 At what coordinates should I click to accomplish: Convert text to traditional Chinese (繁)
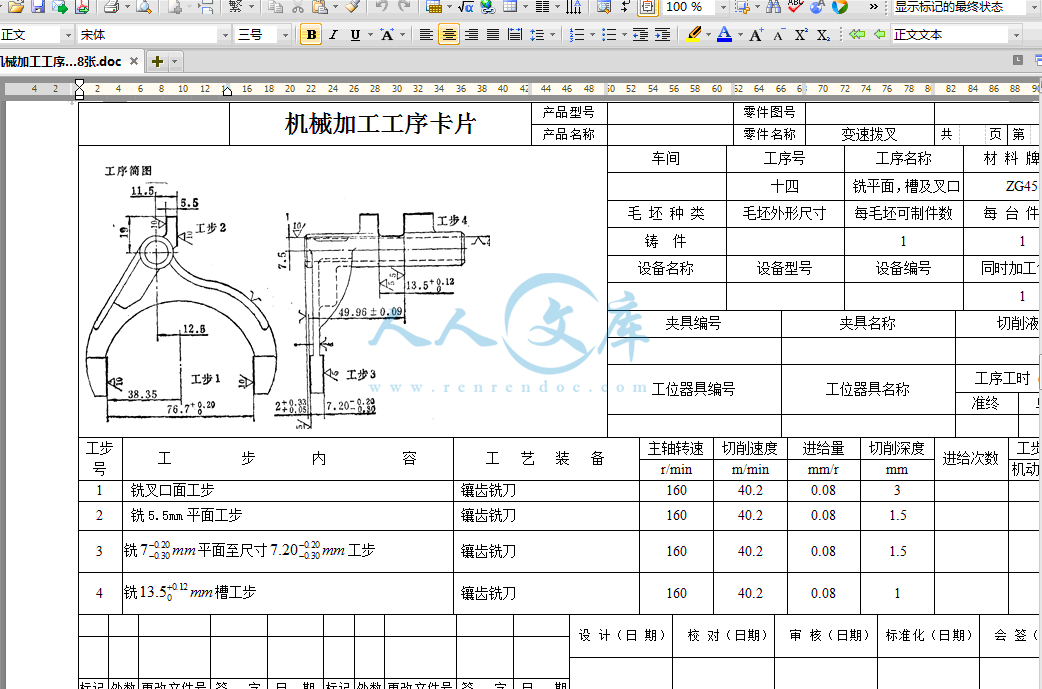(235, 7)
